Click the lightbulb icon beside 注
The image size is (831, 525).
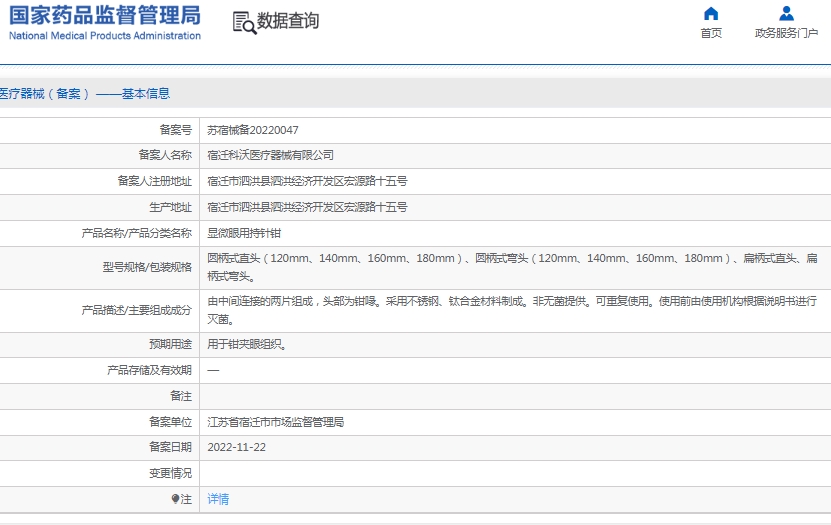tap(175, 499)
